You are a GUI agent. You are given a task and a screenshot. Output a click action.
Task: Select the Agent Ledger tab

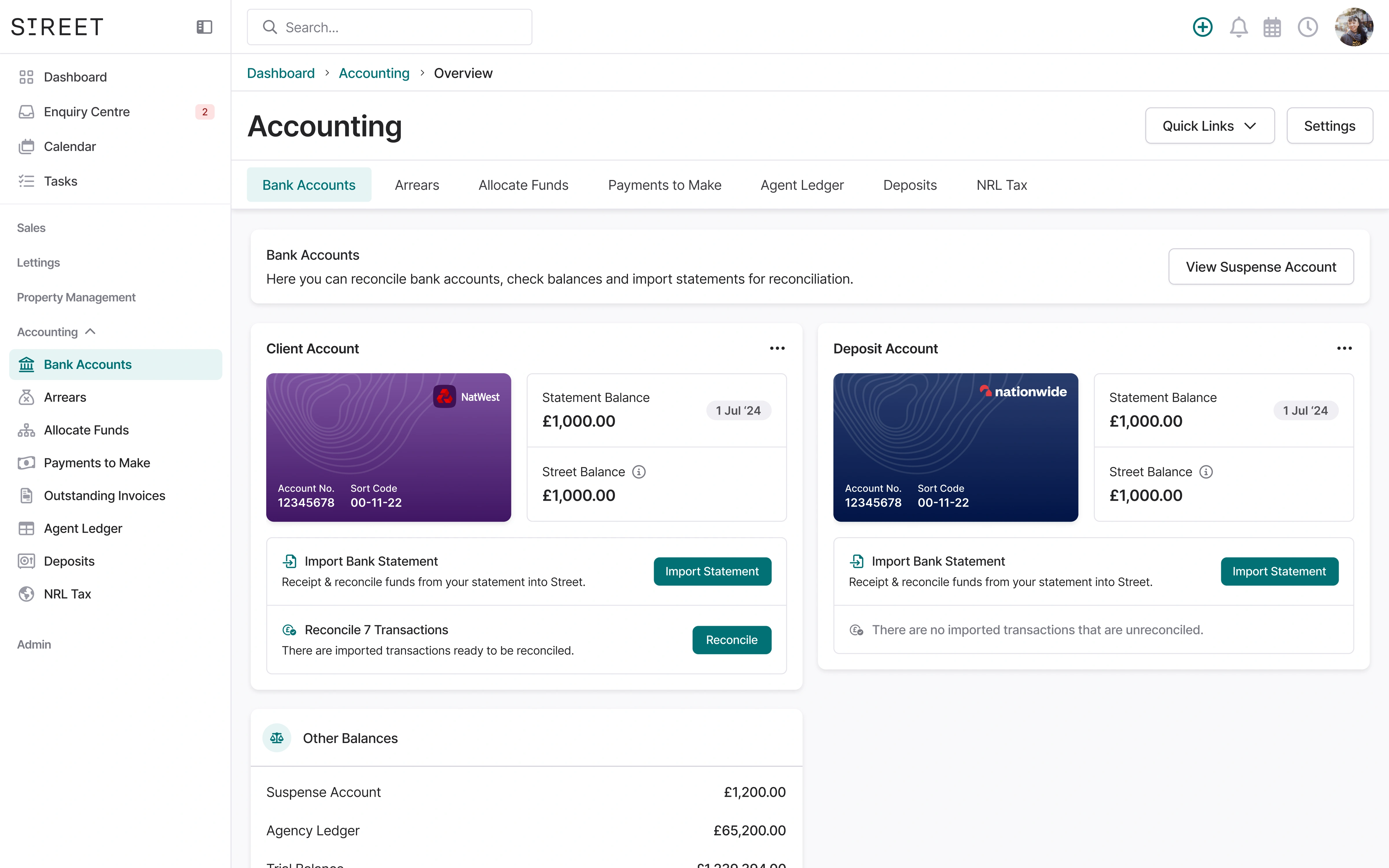(802, 184)
